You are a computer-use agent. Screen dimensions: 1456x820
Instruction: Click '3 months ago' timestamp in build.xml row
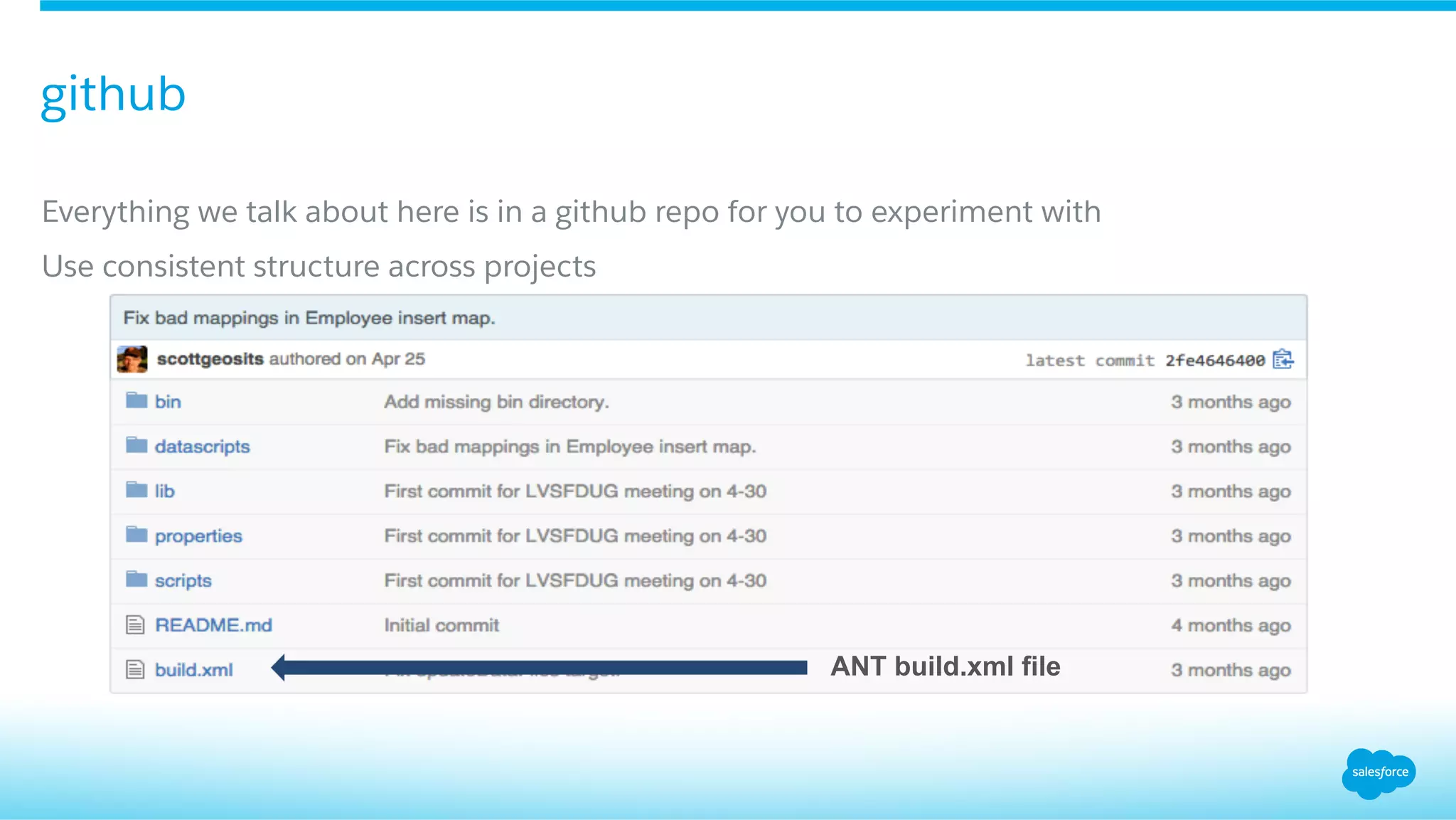click(x=1231, y=671)
